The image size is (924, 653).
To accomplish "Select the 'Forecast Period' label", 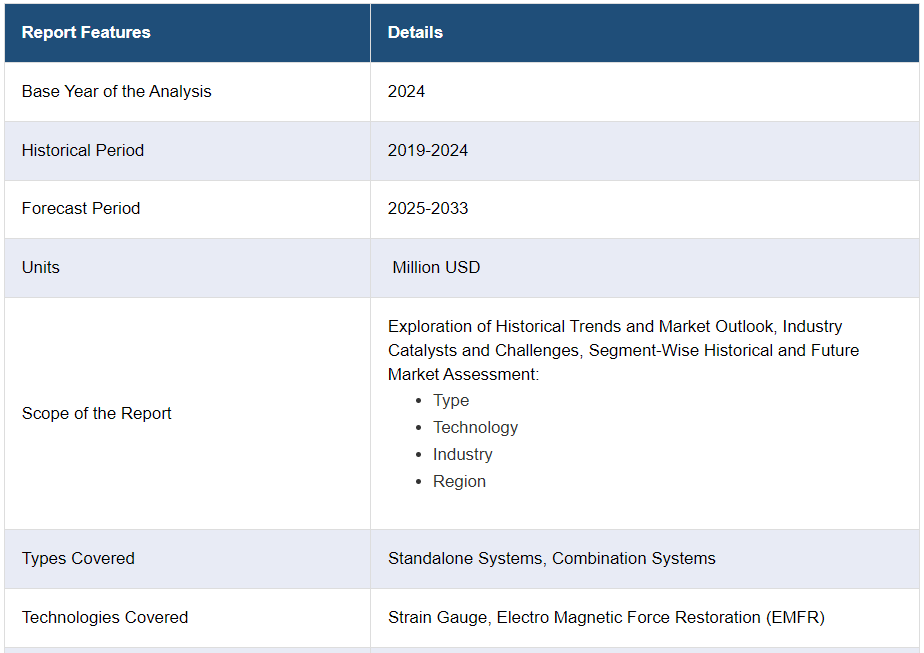I will [x=81, y=208].
